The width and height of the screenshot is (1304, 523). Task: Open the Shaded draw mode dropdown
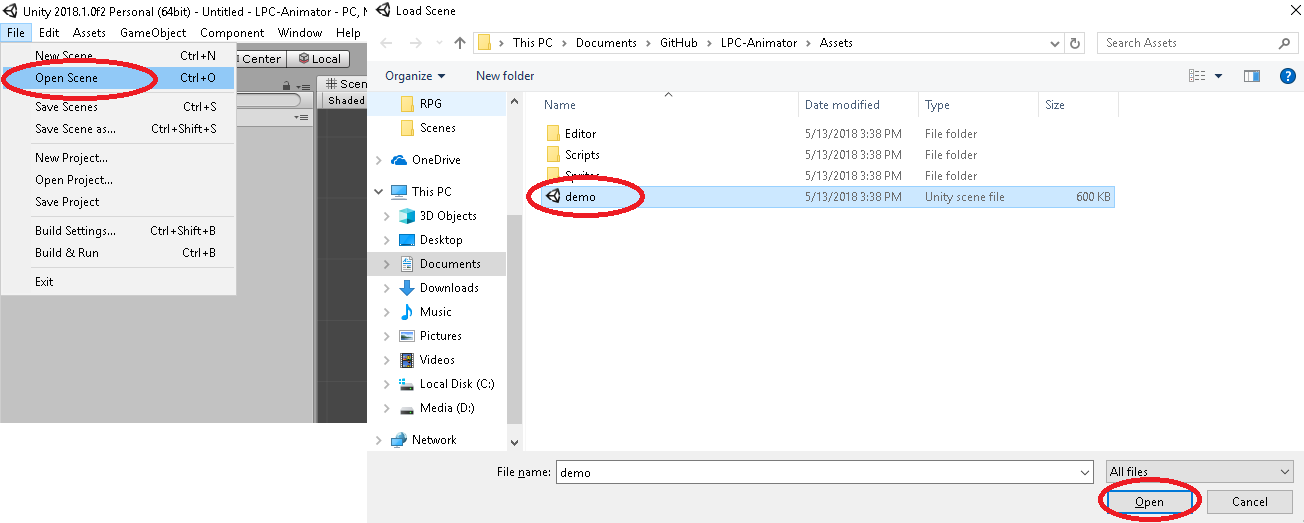[346, 100]
